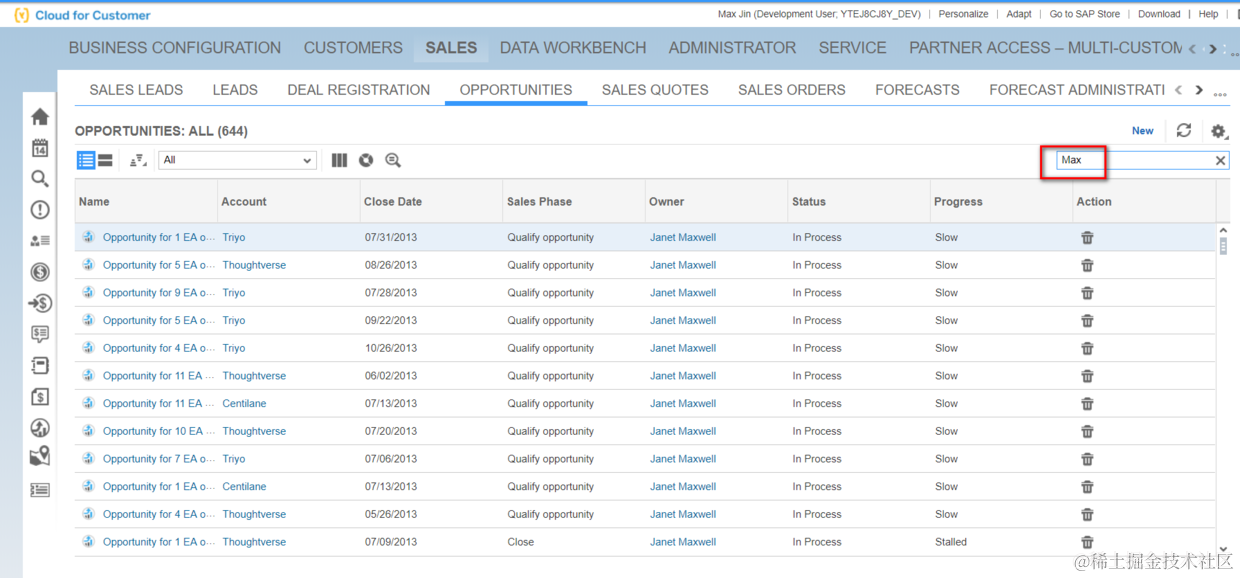
Task: Go to the Business Configuration work center
Action: [x=175, y=48]
